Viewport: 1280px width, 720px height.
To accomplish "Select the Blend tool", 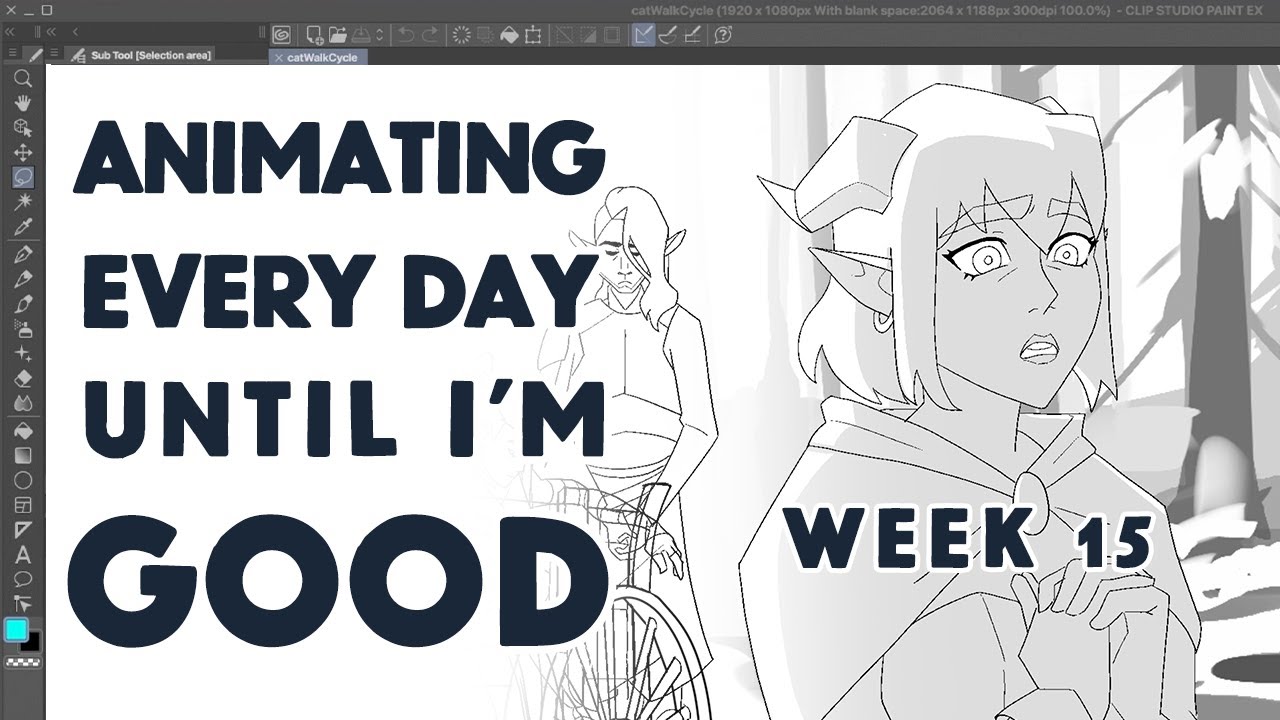I will coord(22,403).
